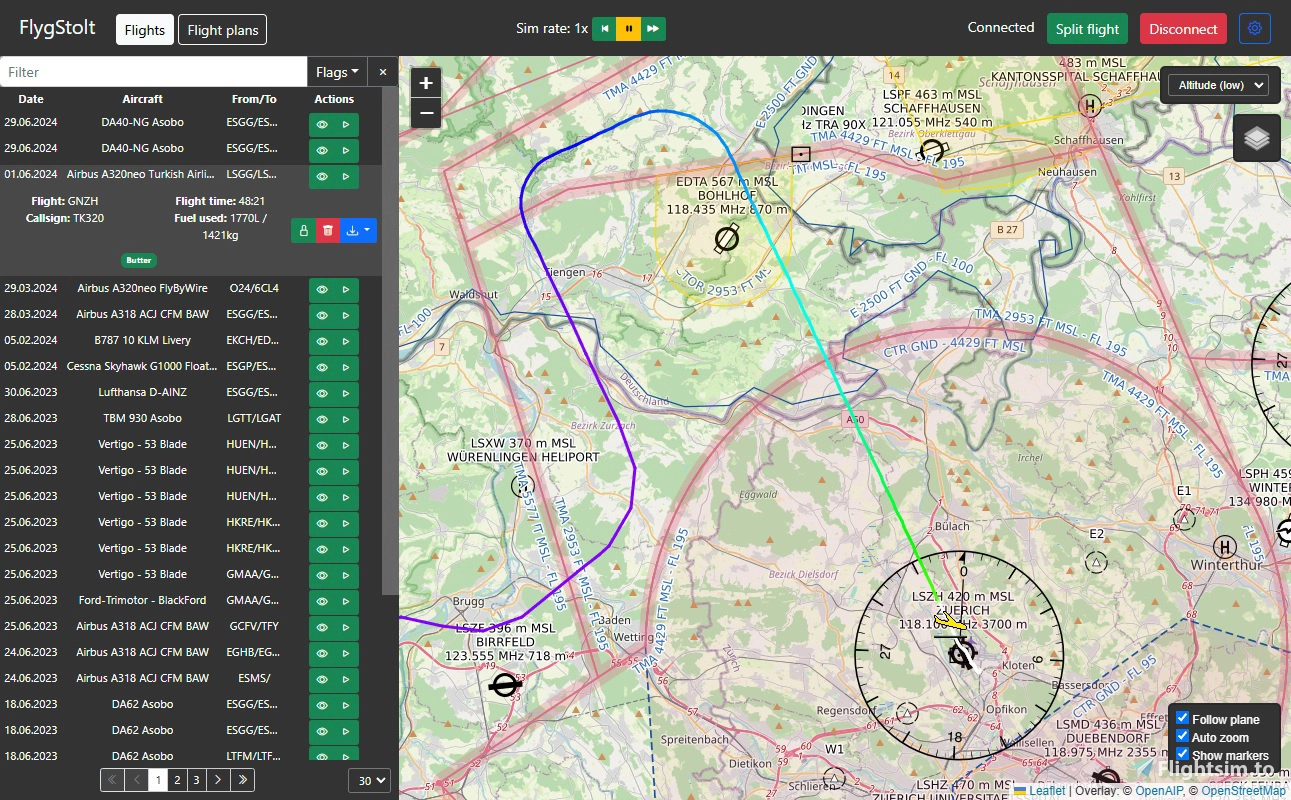Replay Airbus A320neo Turkish Airlines flight
Viewport: 1291px width, 800px height.
click(346, 177)
